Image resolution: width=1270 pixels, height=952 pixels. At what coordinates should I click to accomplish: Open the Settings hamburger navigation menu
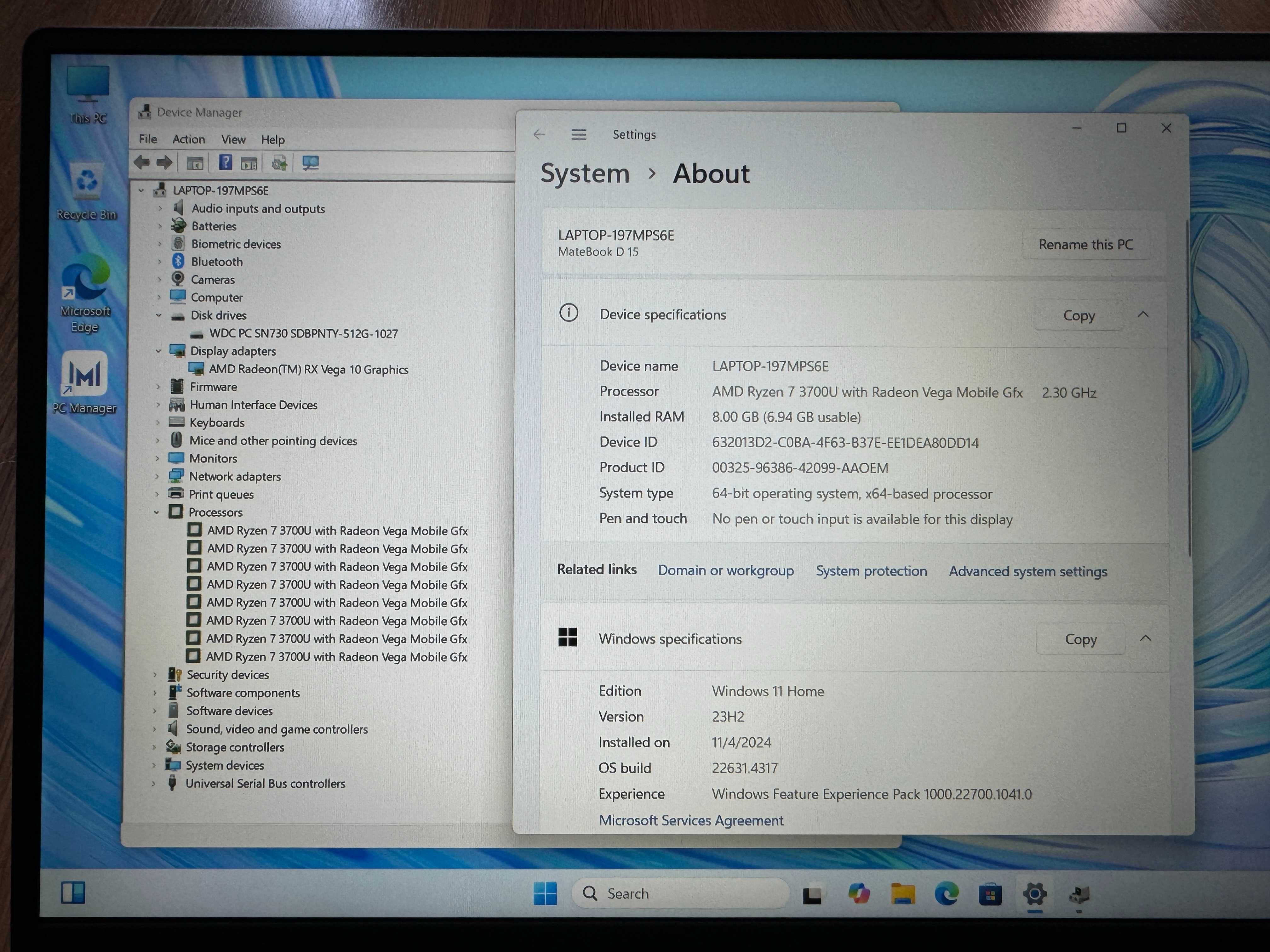pyautogui.click(x=579, y=134)
